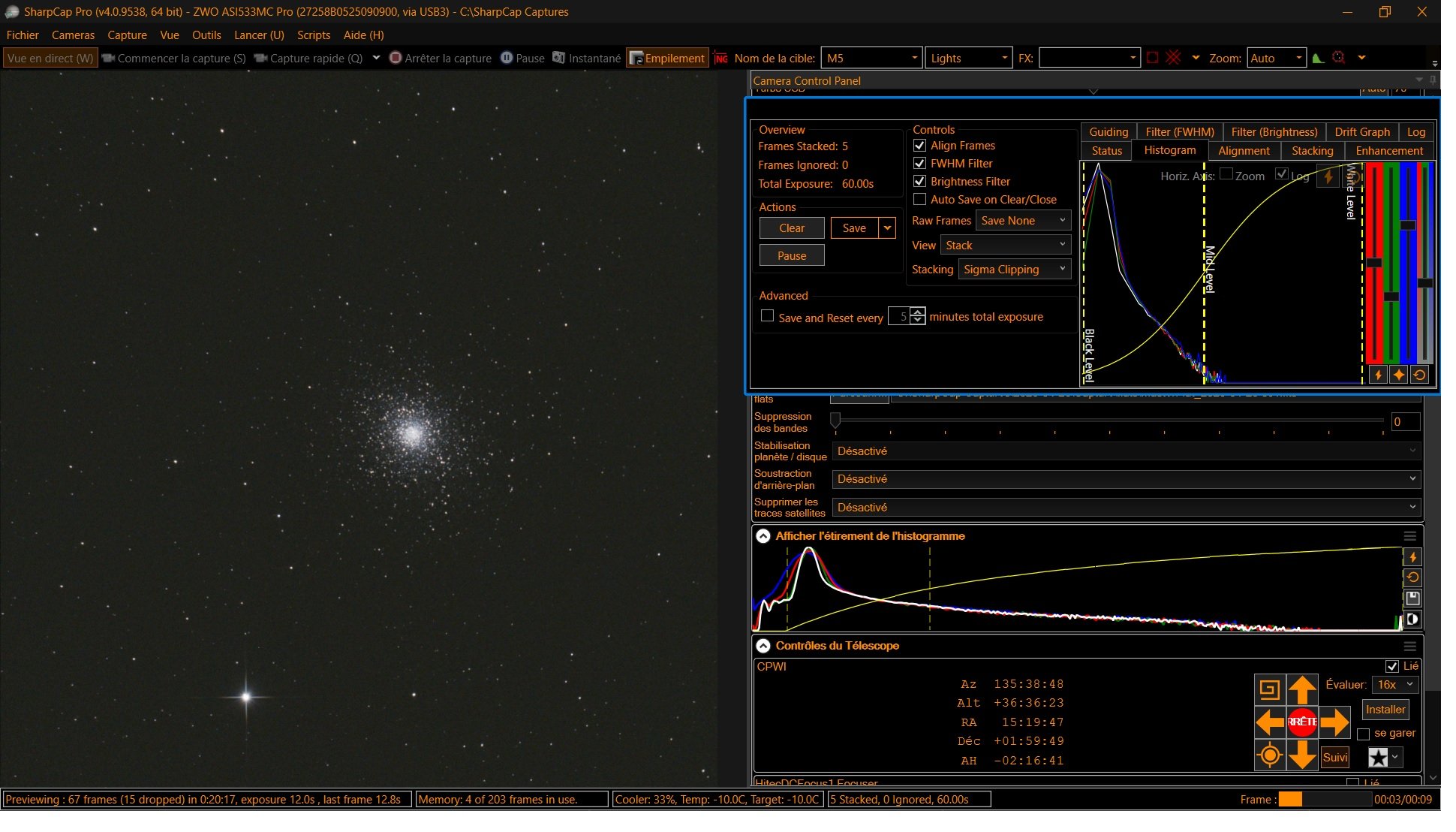Click the green histogram toolbar icon
Viewport: 1456px width, 832px height.
[x=1318, y=58]
